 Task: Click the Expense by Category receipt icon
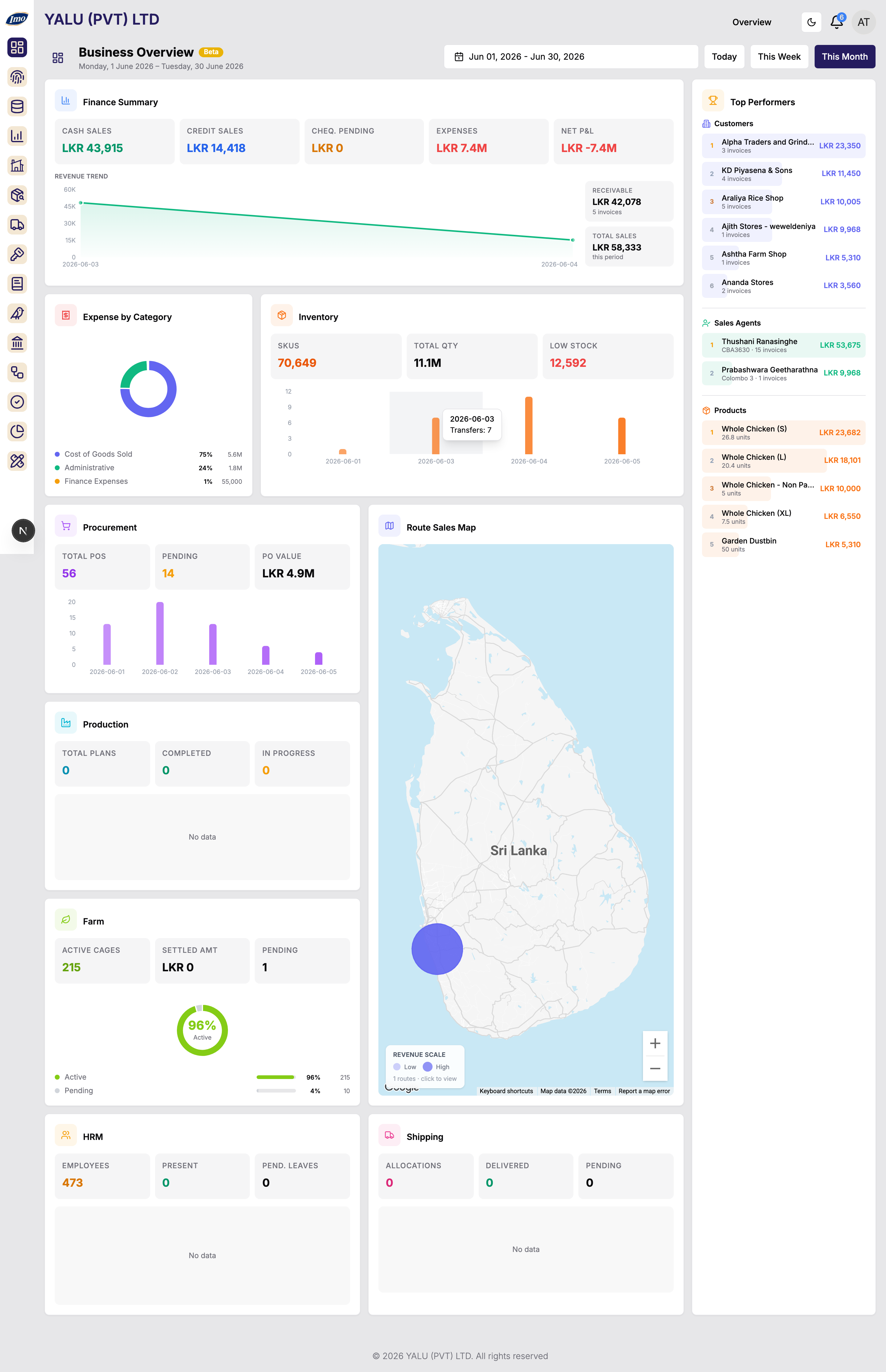click(66, 315)
